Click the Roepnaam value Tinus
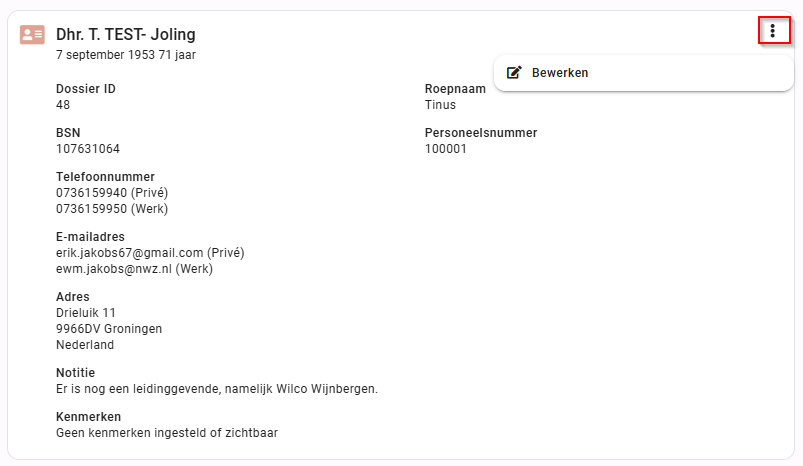This screenshot has height=466, width=803. 440,105
